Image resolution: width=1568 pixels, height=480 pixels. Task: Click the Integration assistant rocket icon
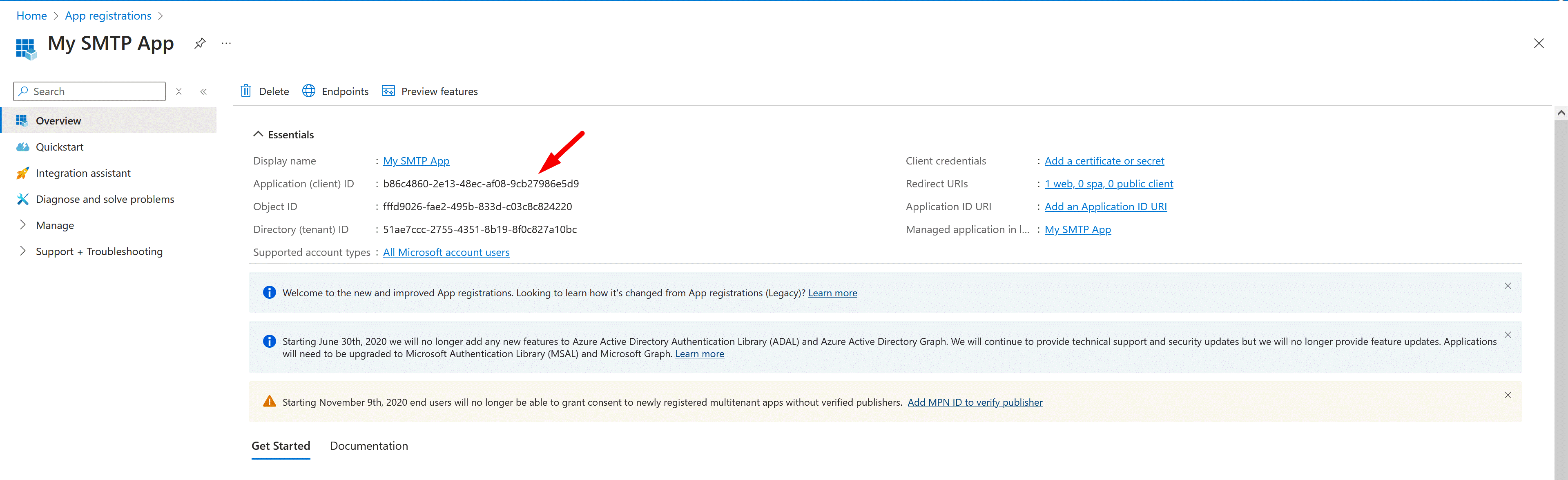[x=22, y=173]
